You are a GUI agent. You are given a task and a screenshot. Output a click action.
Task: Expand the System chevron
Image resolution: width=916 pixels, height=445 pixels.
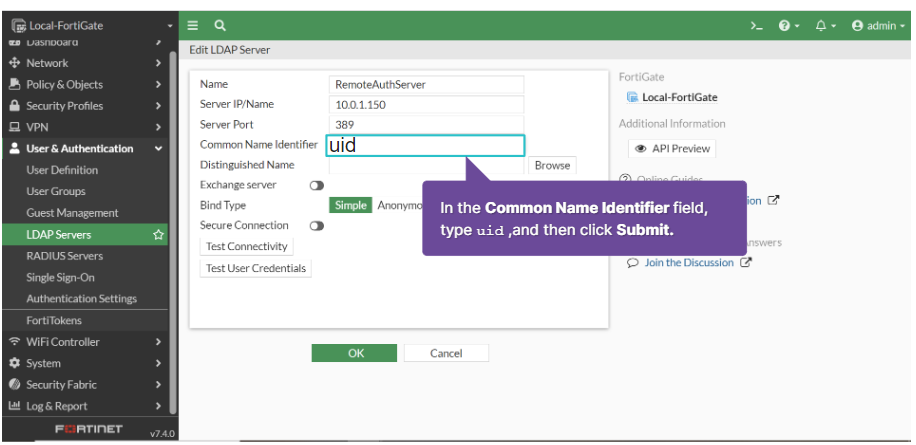click(158, 363)
